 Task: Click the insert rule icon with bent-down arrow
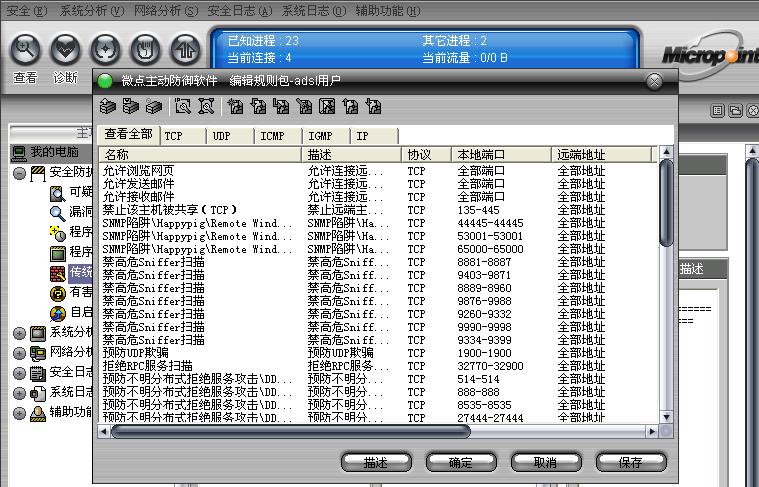pyautogui.click(x=258, y=106)
